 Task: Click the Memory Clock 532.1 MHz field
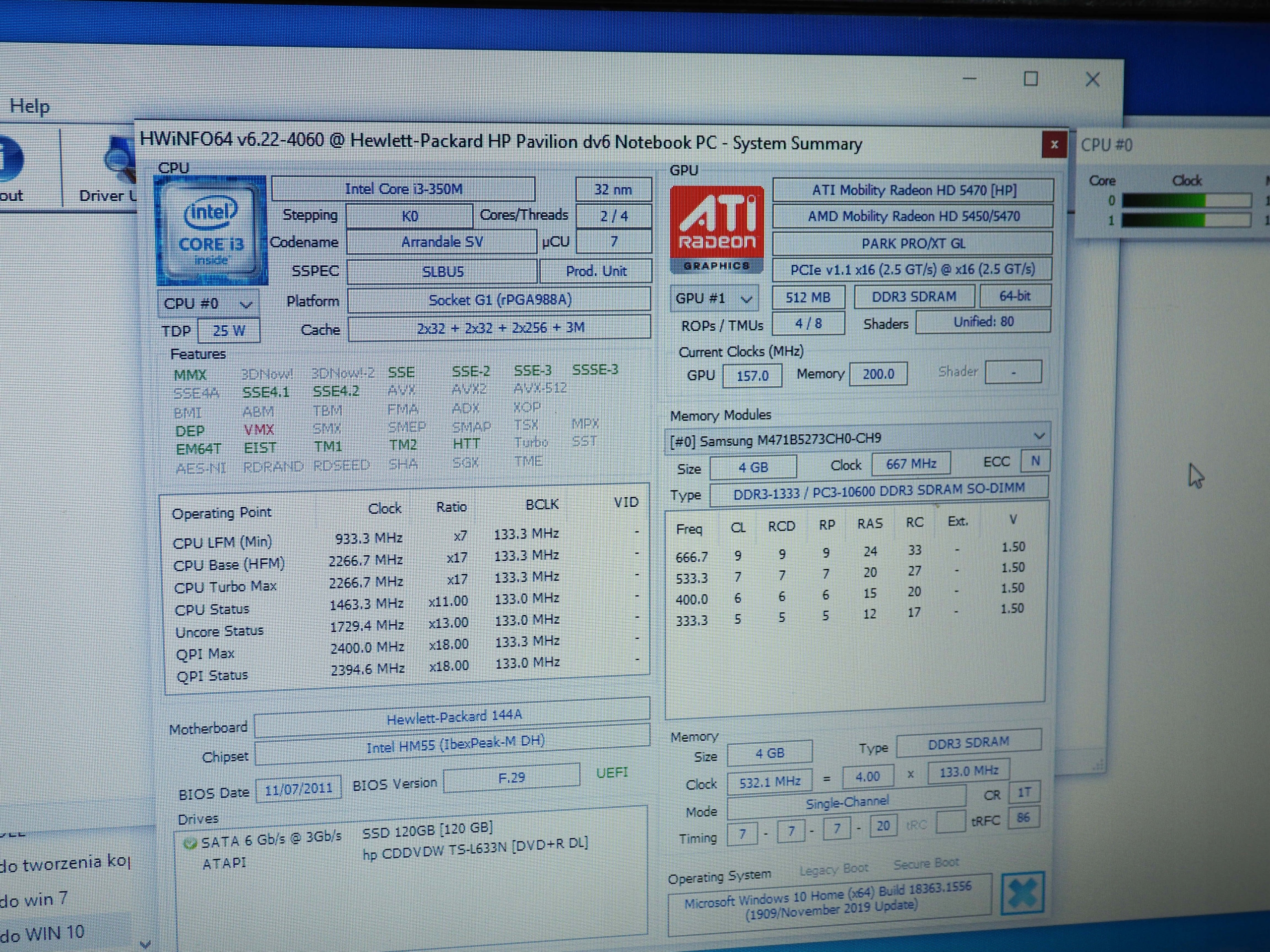(x=769, y=781)
